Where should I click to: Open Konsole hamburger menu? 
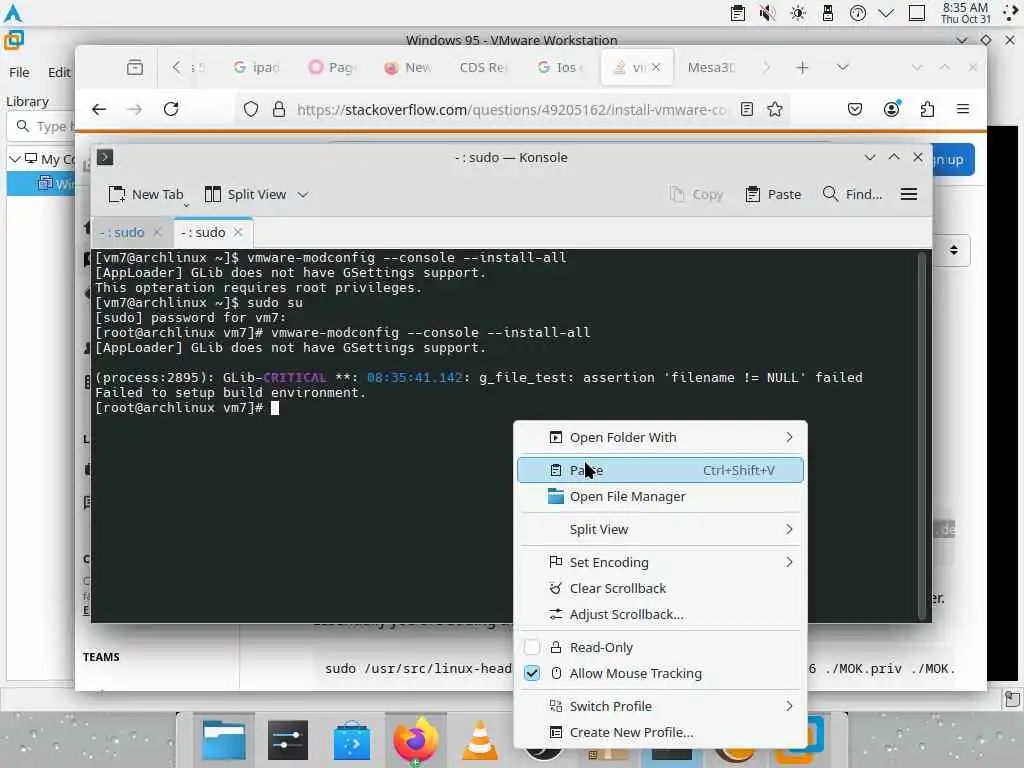pos(908,194)
